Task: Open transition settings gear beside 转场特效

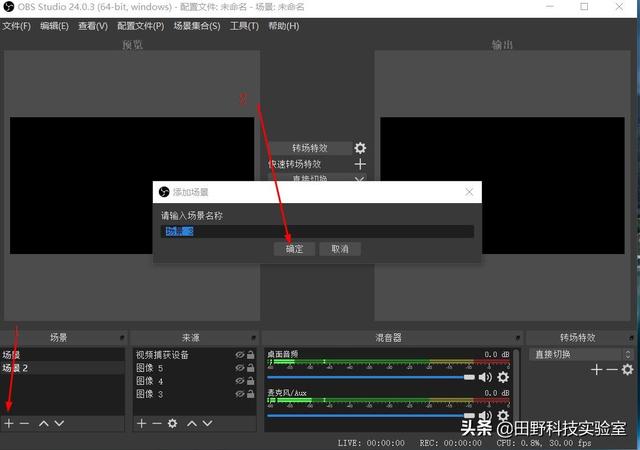Action: click(360, 148)
